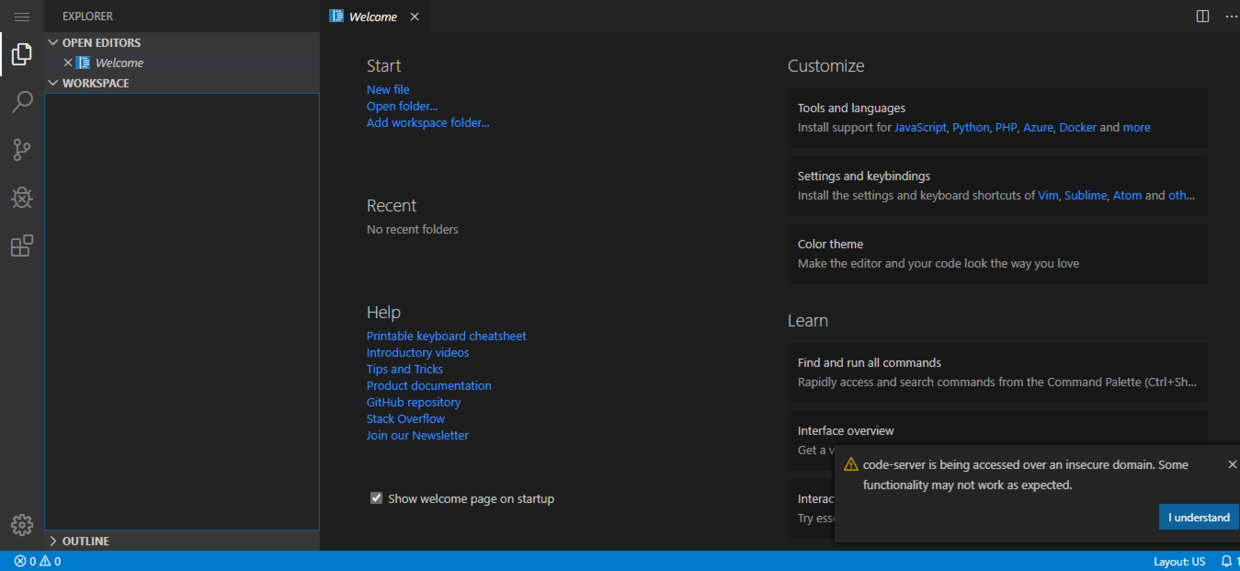This screenshot has width=1240, height=571.
Task: Click the Open folder... link
Action: click(402, 106)
